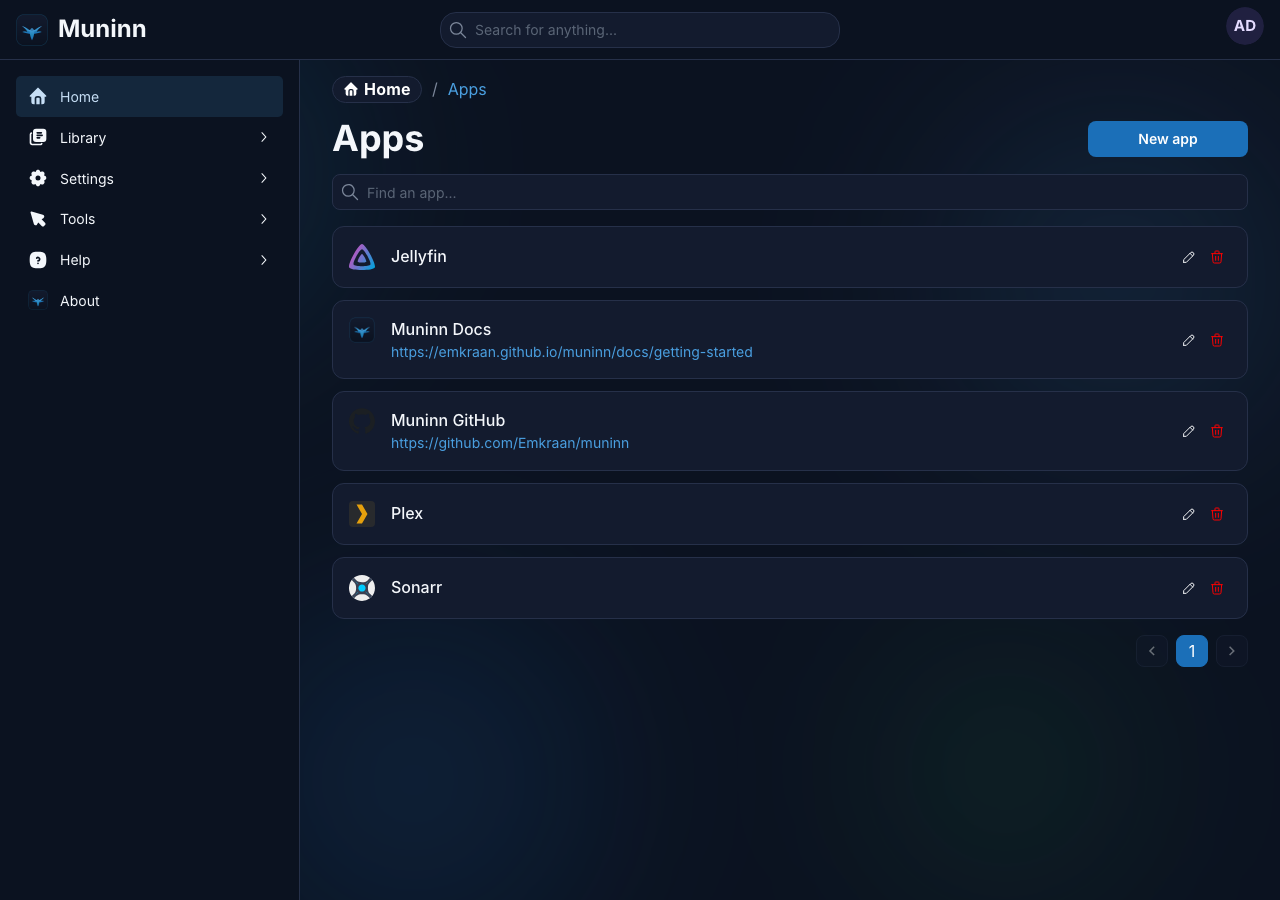The image size is (1280, 900).
Task: Click the Library stack icon in sidebar
Action: (38, 138)
